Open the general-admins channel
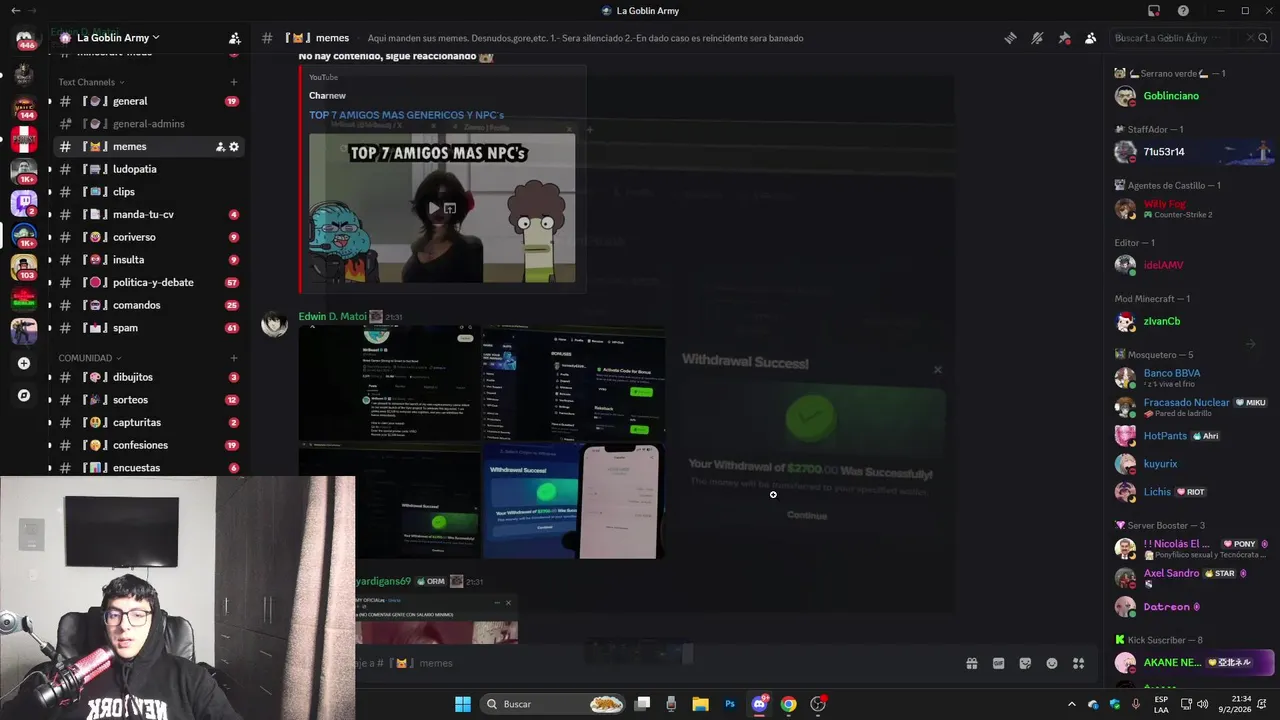Screen dimensions: 1280x720 [148, 124]
